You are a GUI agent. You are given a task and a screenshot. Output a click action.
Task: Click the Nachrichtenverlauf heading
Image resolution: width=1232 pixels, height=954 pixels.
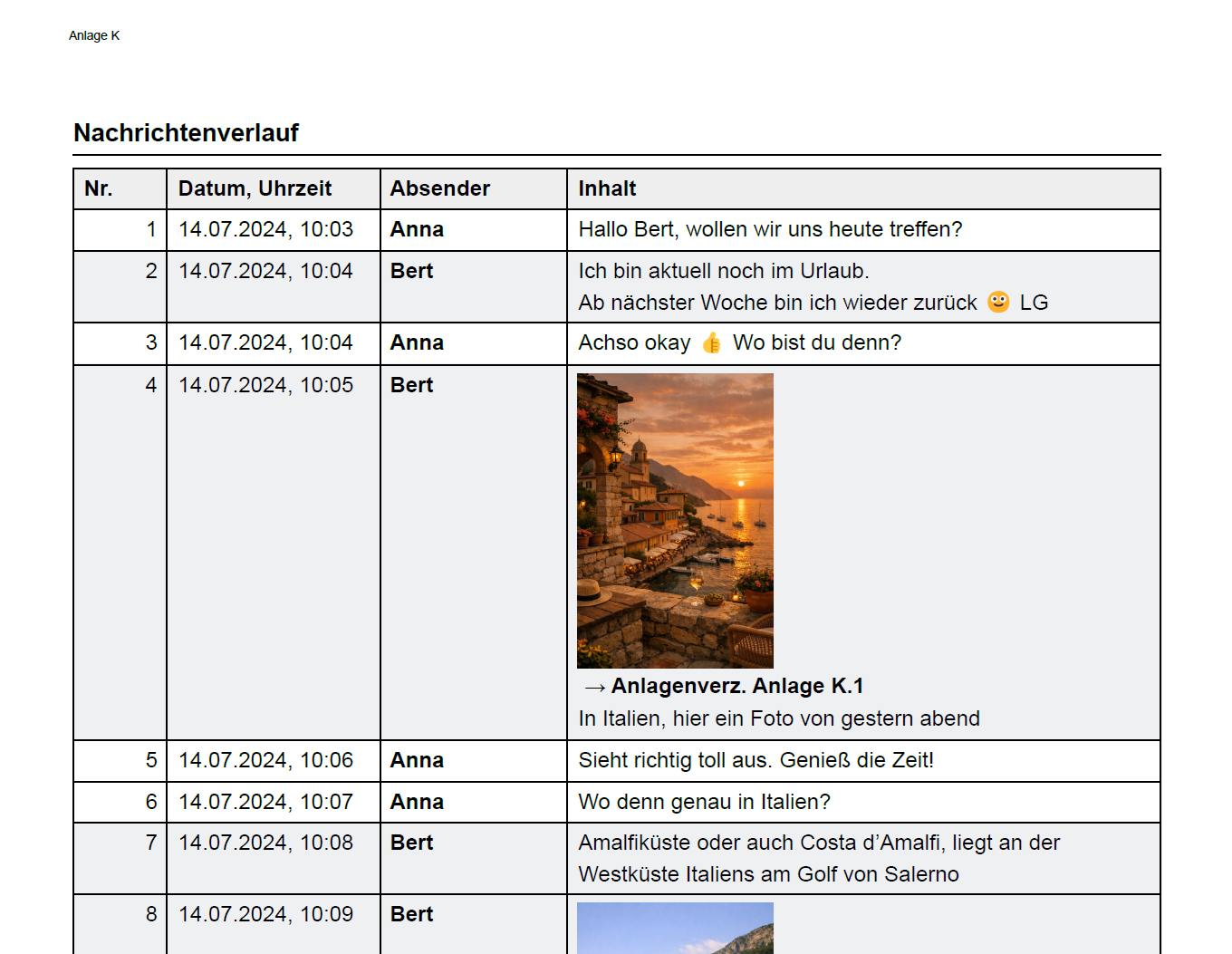pyautogui.click(x=186, y=133)
